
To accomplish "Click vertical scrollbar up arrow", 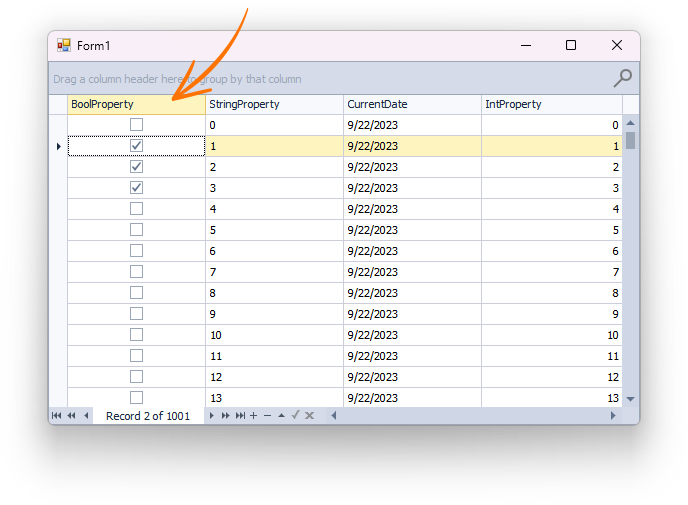I will click(631, 123).
